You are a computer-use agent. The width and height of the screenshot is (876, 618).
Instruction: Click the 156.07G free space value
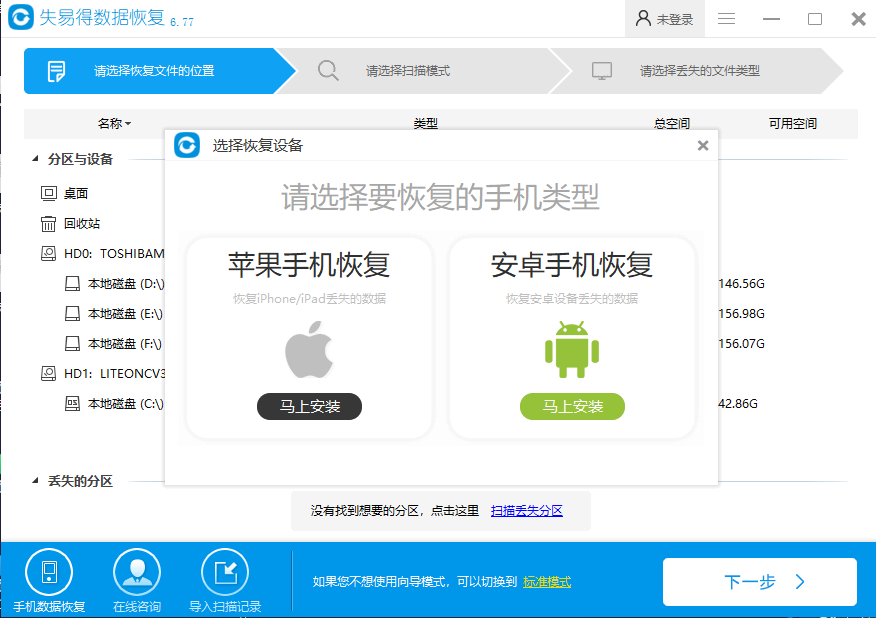(x=741, y=344)
